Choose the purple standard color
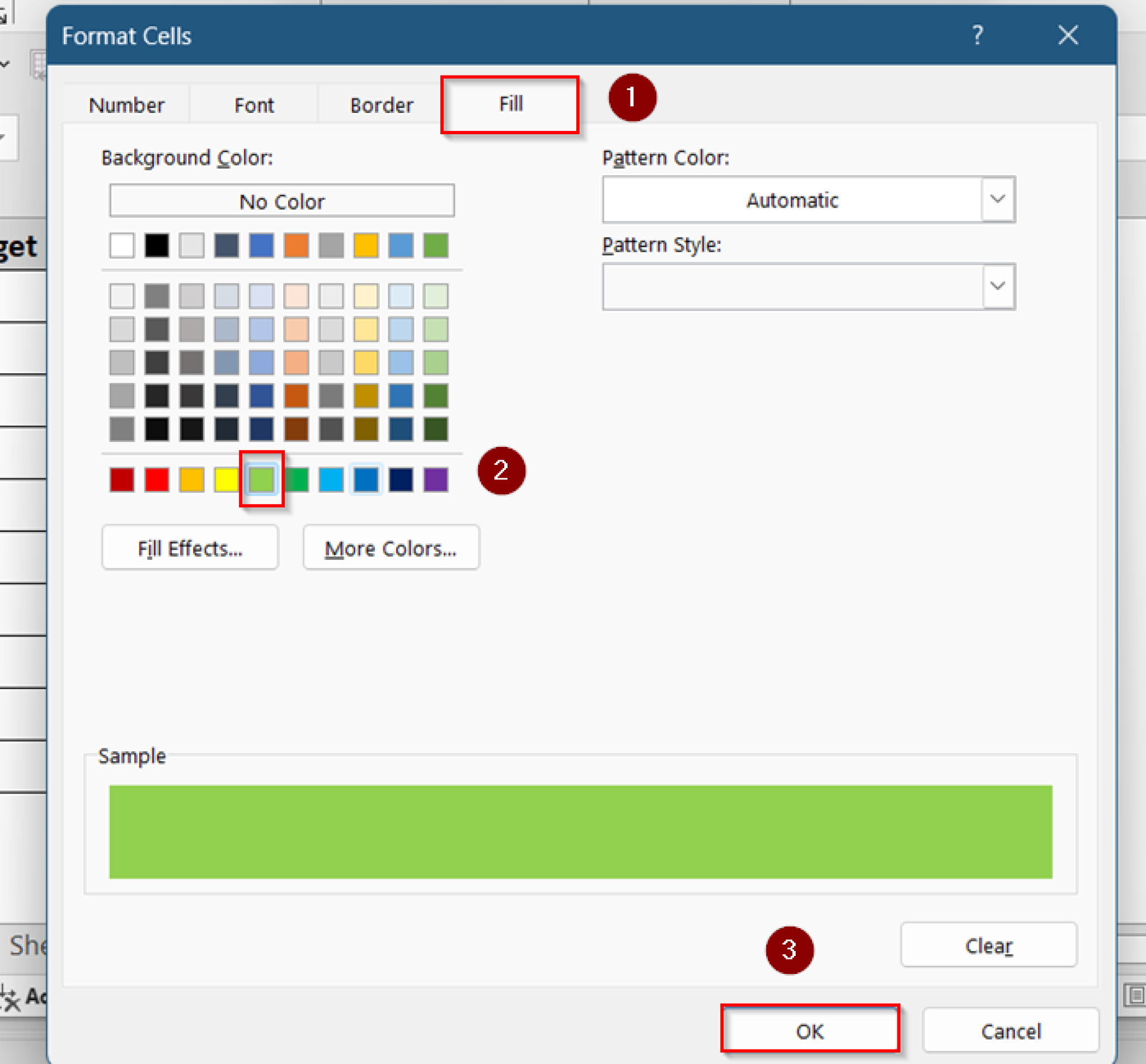1146x1064 pixels. click(436, 479)
